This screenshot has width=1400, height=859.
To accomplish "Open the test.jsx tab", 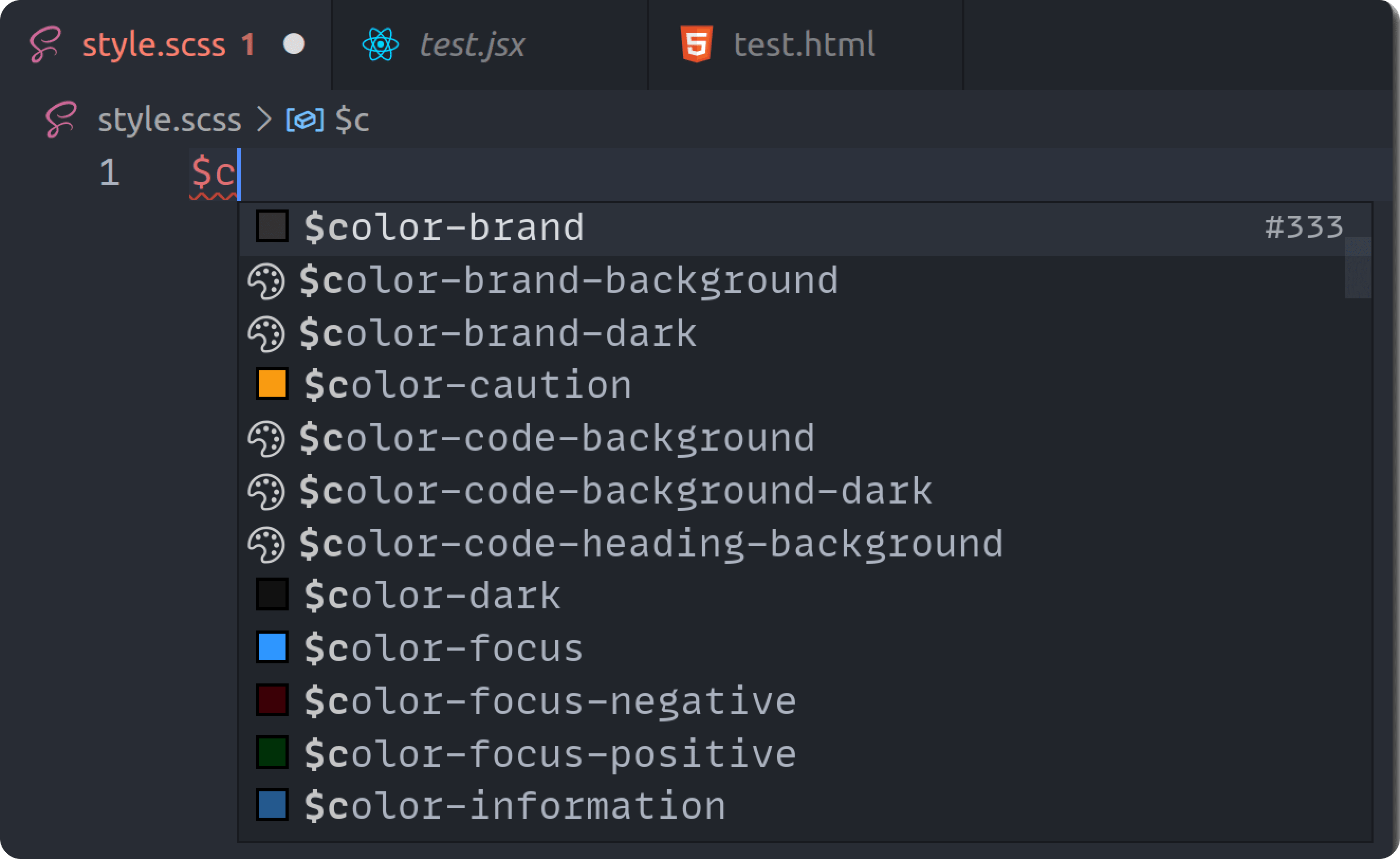I will point(490,44).
